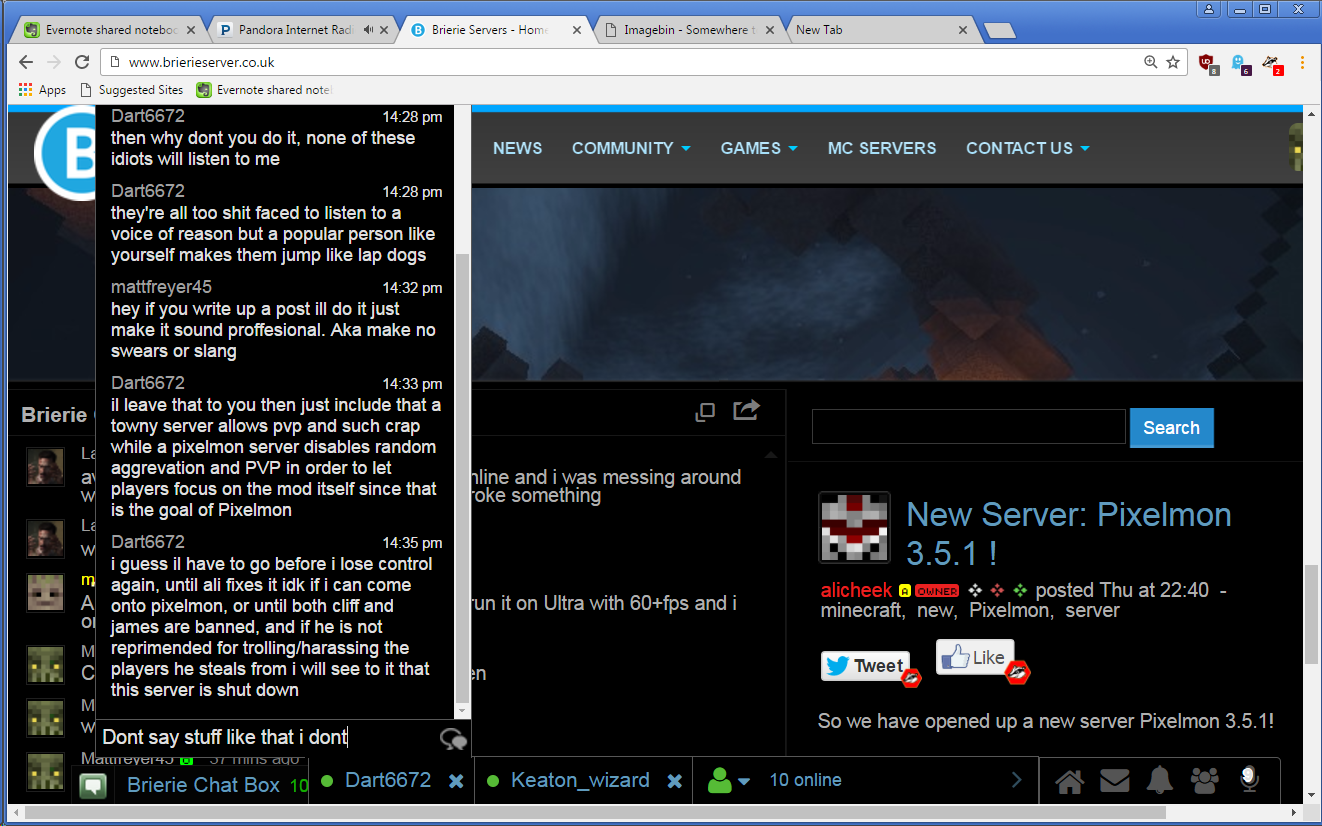Open the extension icon with red badge 2

tap(1271, 63)
